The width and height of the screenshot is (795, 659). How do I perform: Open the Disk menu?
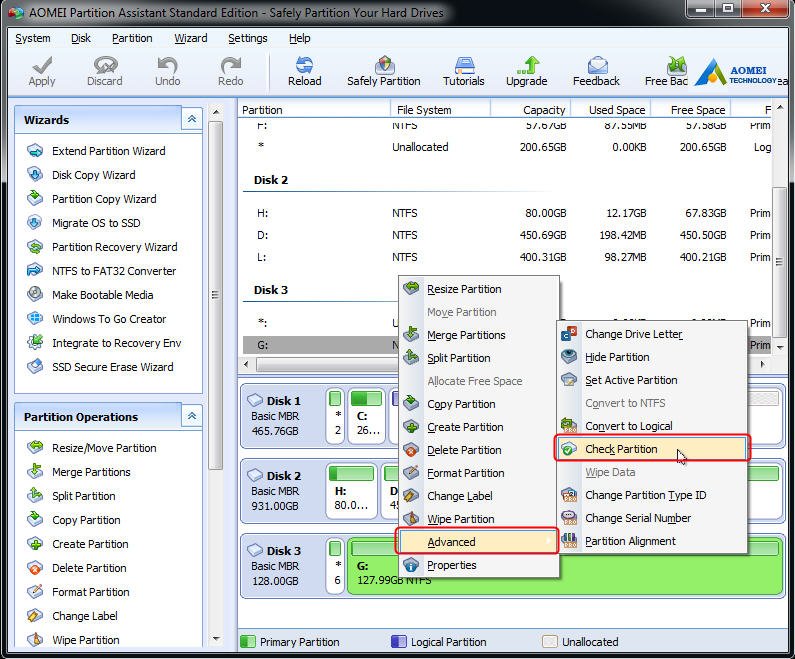pyautogui.click(x=81, y=38)
